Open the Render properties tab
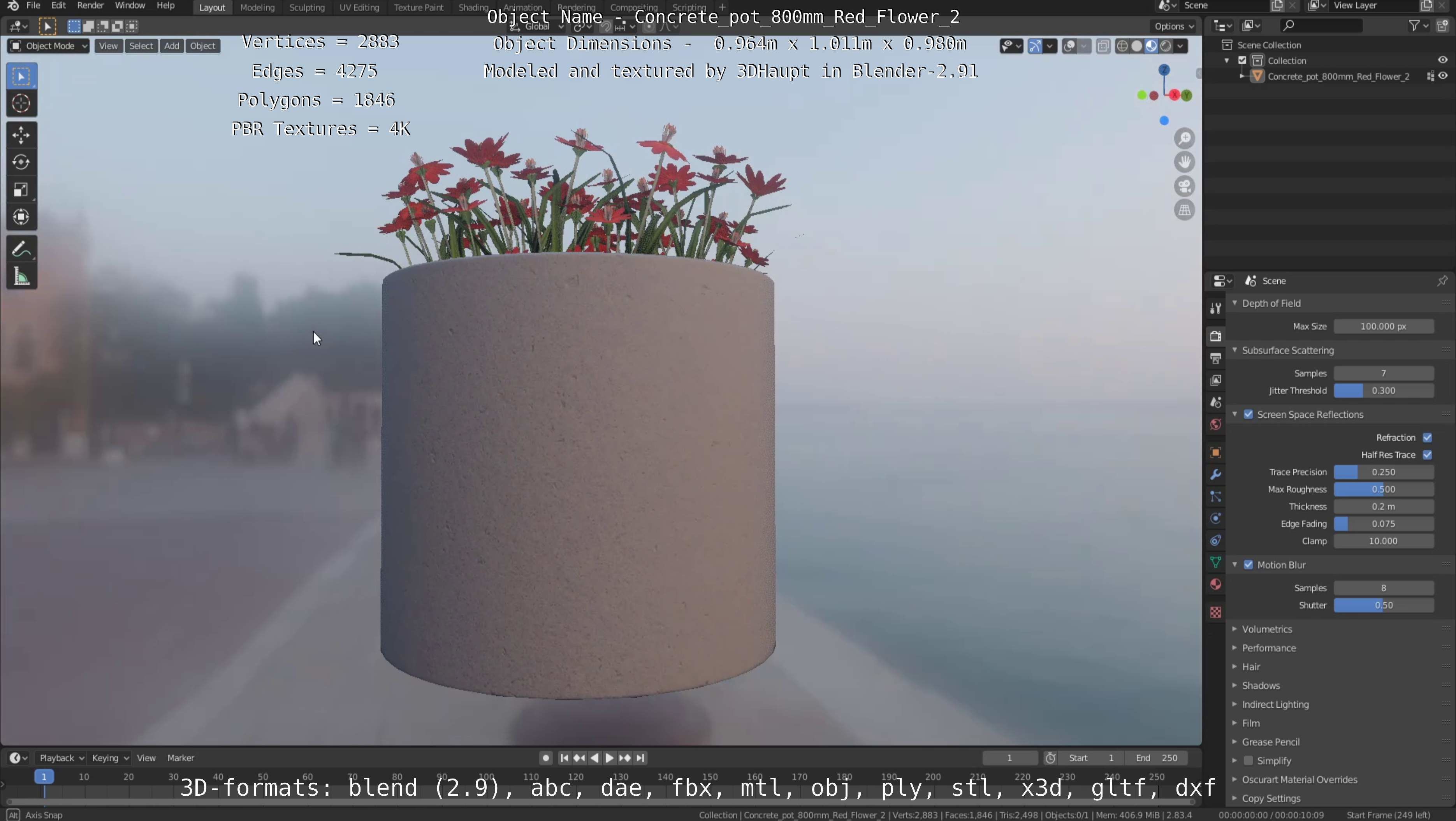1456x821 pixels. pyautogui.click(x=1216, y=336)
